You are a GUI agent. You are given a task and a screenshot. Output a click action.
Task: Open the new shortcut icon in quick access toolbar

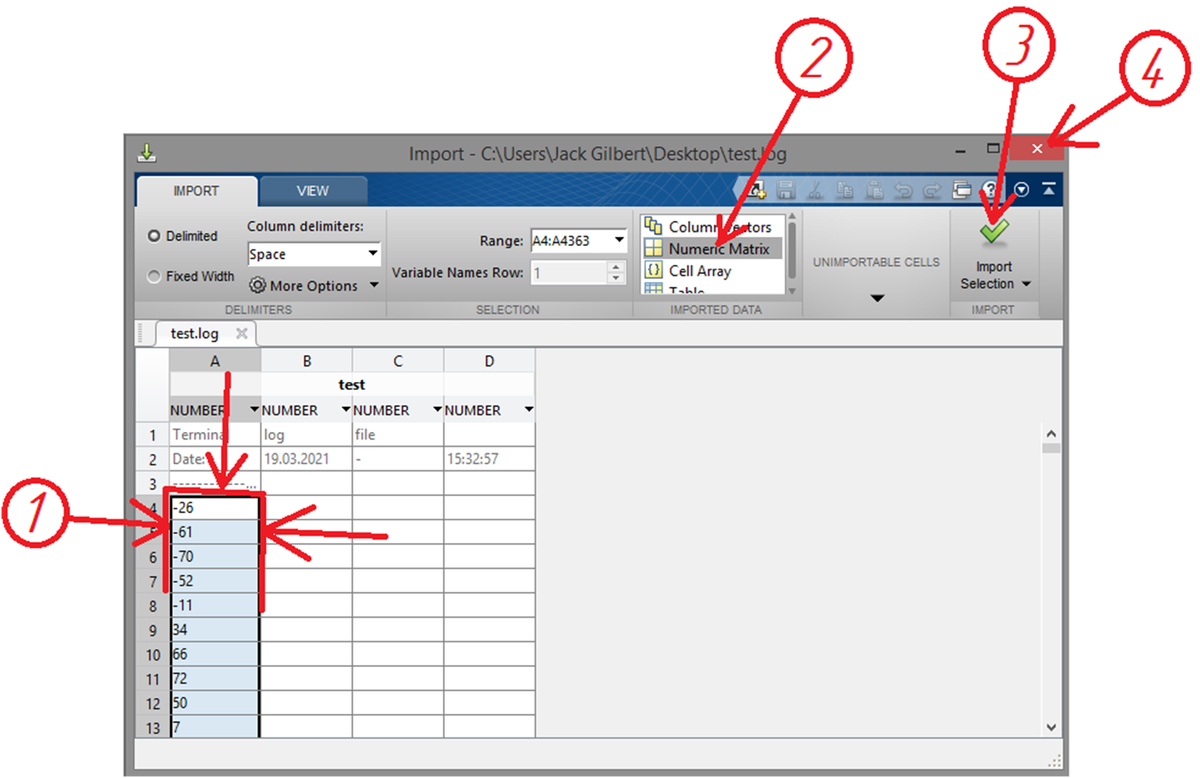pyautogui.click(x=756, y=189)
